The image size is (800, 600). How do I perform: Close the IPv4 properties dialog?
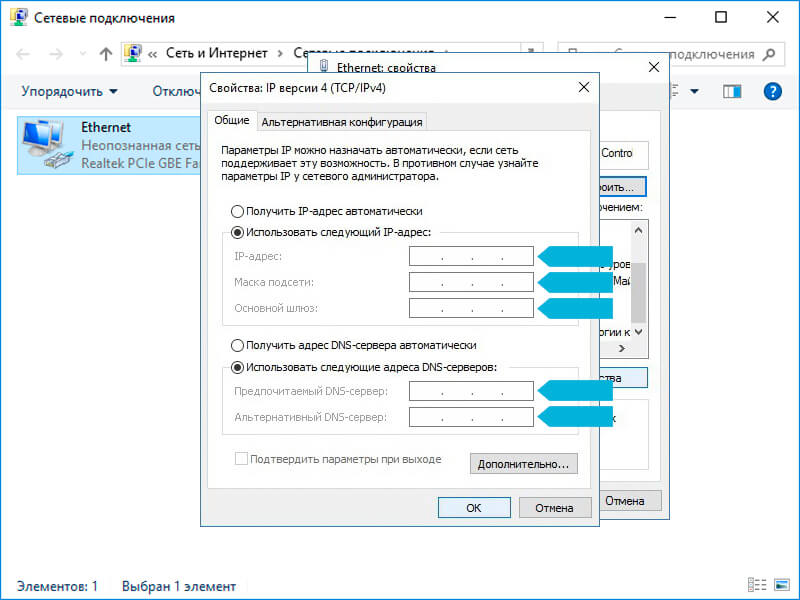[584, 87]
